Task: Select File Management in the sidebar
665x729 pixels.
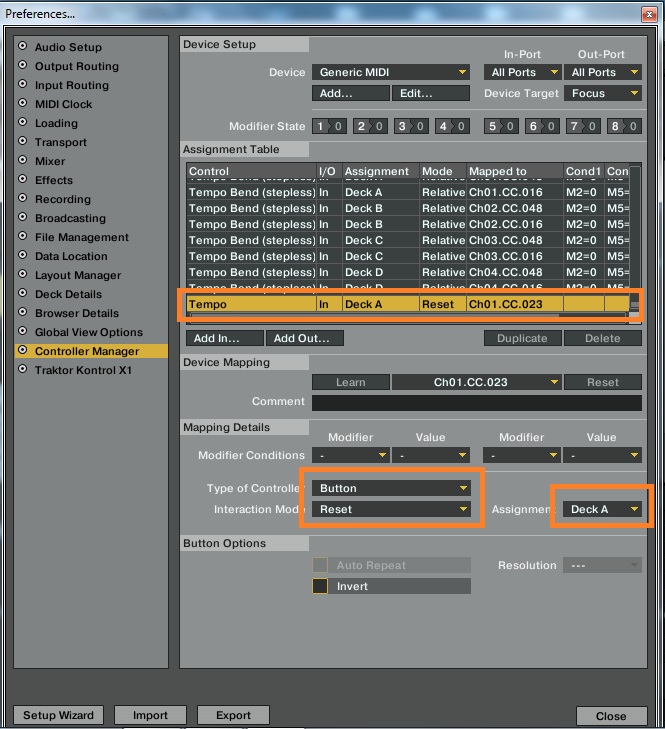Action: pyautogui.click(x=82, y=237)
